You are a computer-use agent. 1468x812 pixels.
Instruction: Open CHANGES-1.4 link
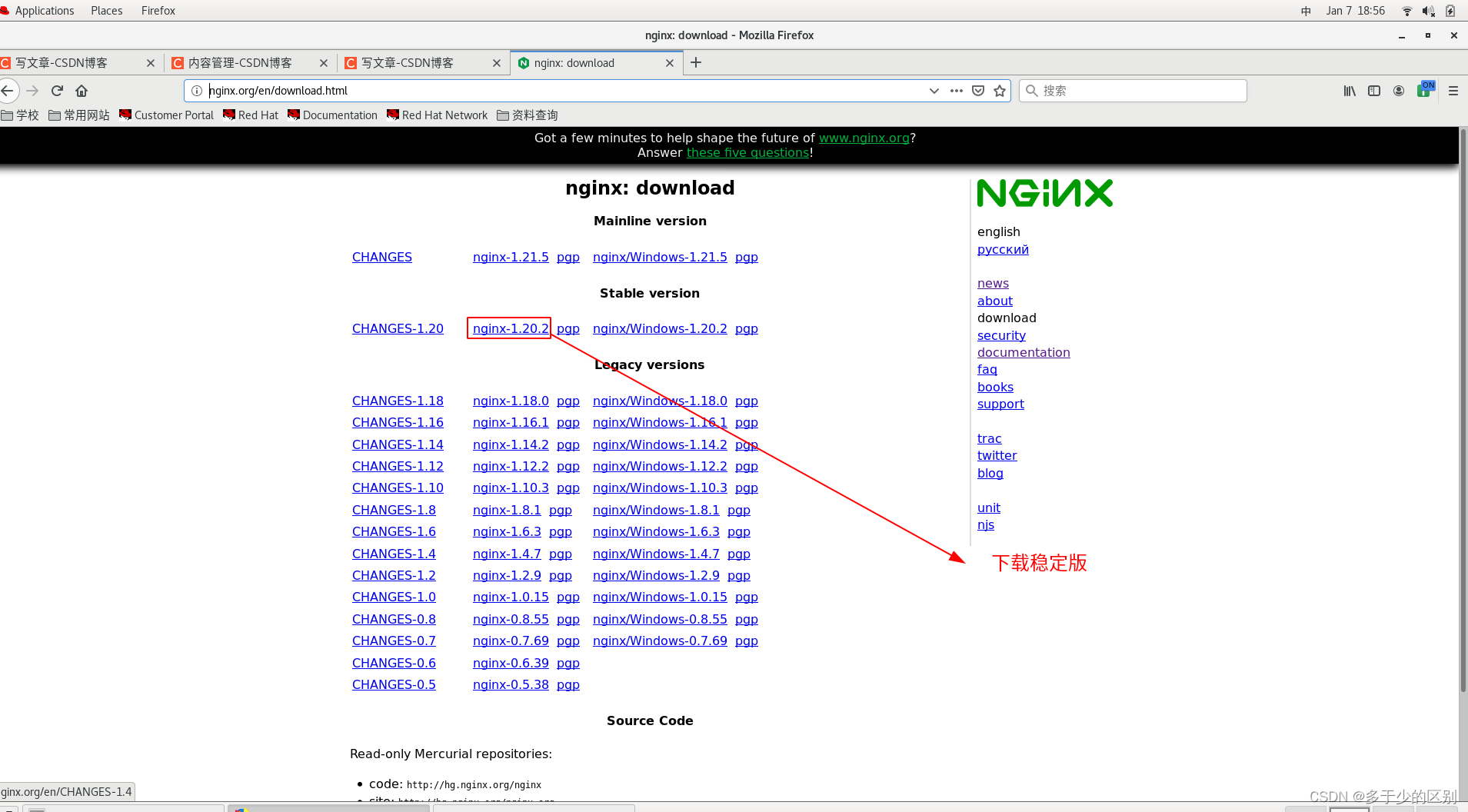[x=394, y=554]
